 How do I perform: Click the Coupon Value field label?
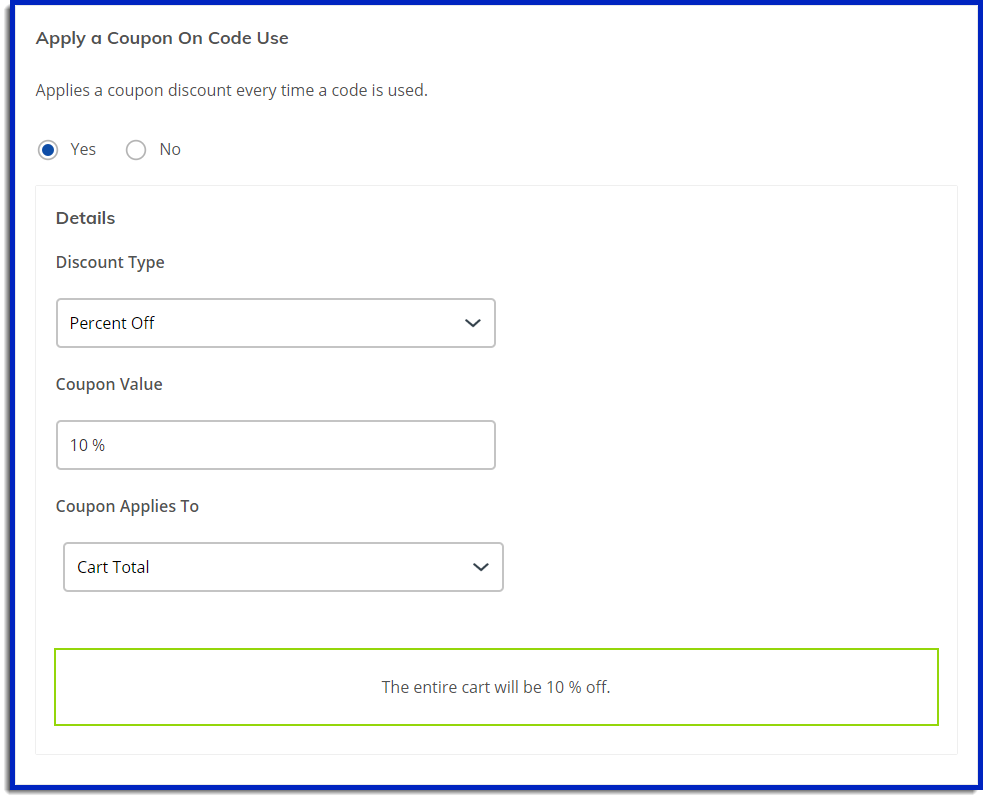click(x=109, y=384)
